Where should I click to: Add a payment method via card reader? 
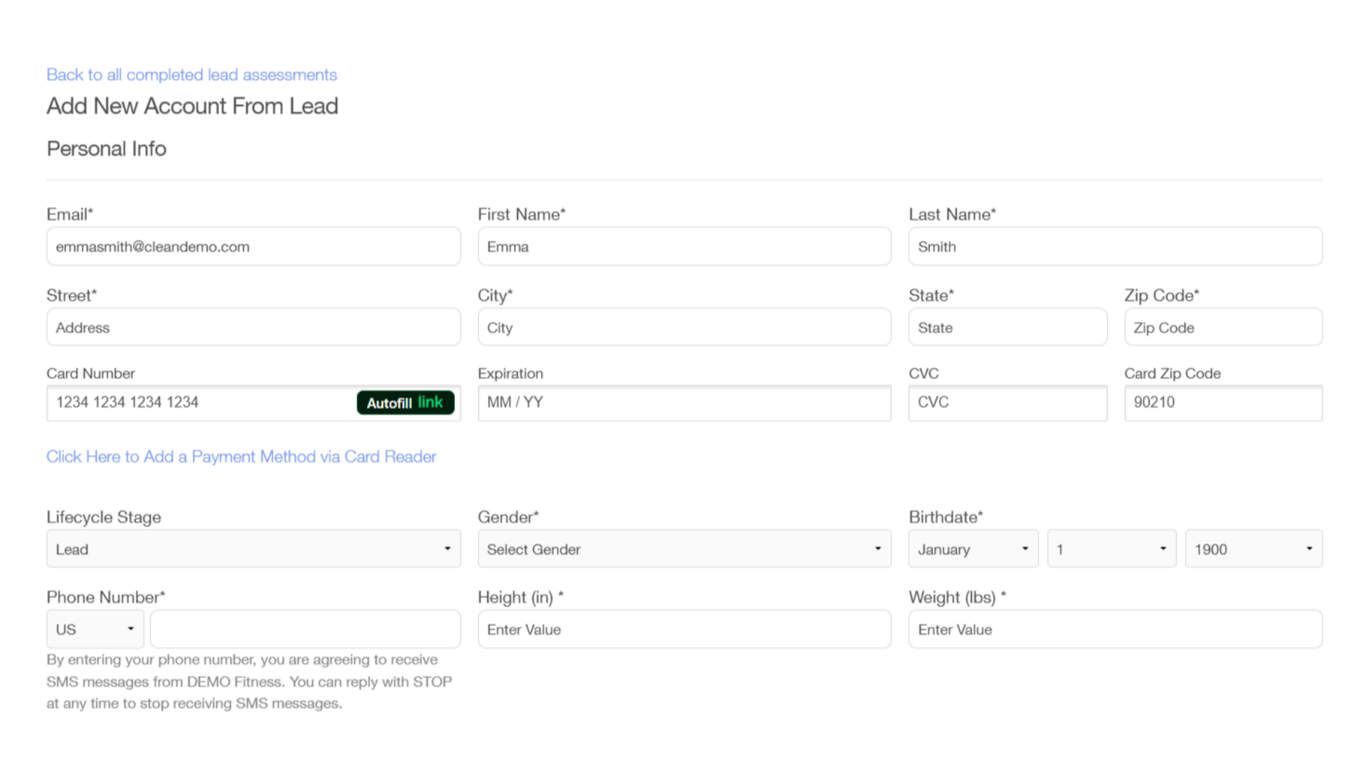point(241,457)
